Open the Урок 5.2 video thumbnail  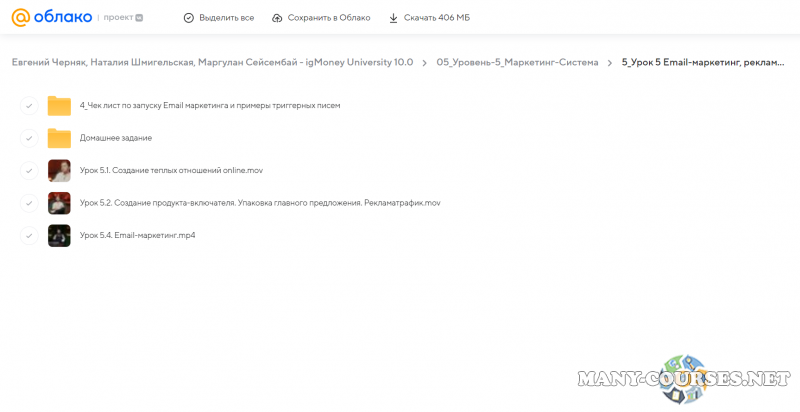59,203
